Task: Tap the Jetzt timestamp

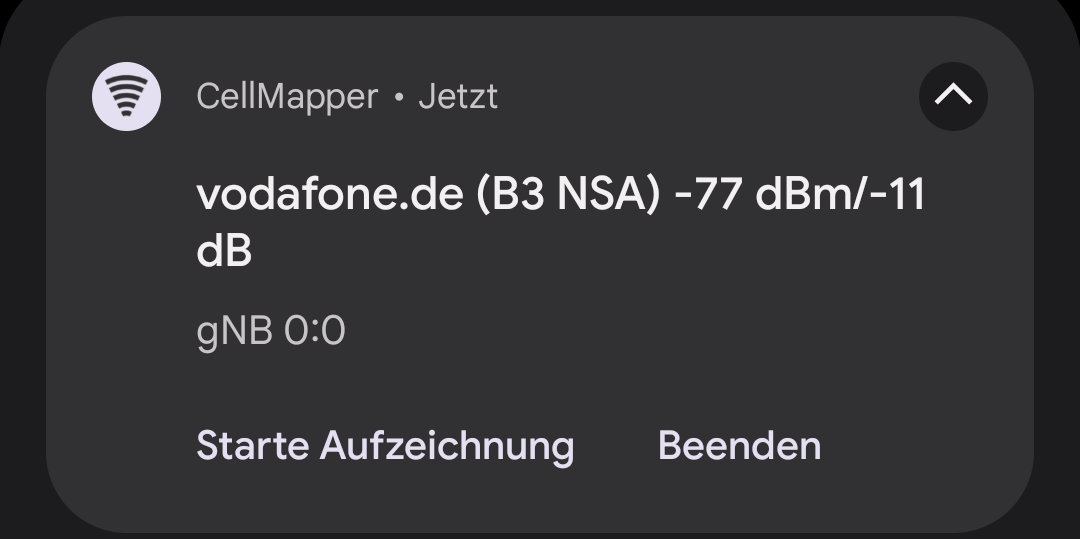Action: tap(458, 97)
